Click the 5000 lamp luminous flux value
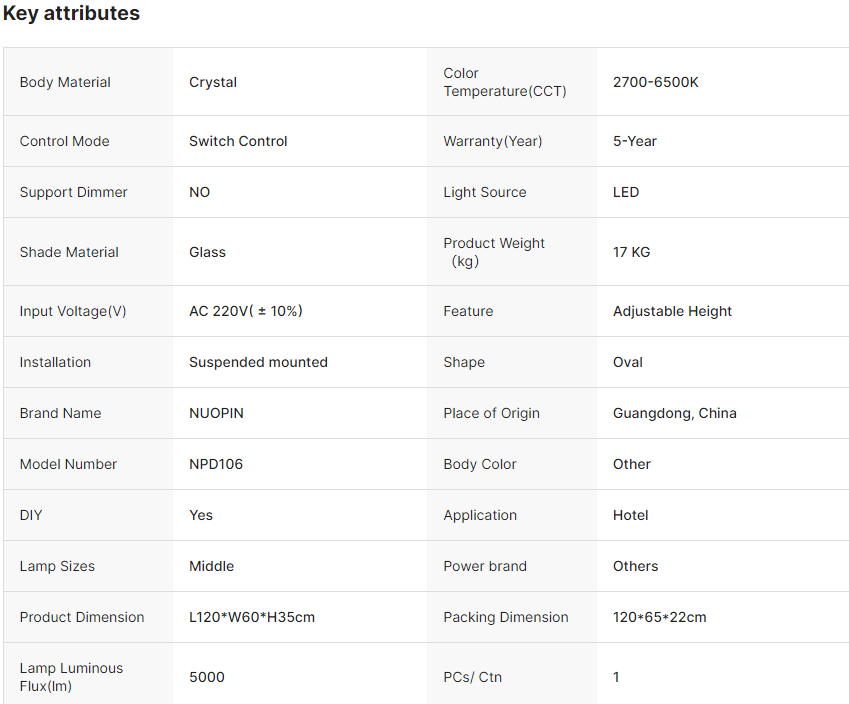849x704 pixels. (207, 677)
